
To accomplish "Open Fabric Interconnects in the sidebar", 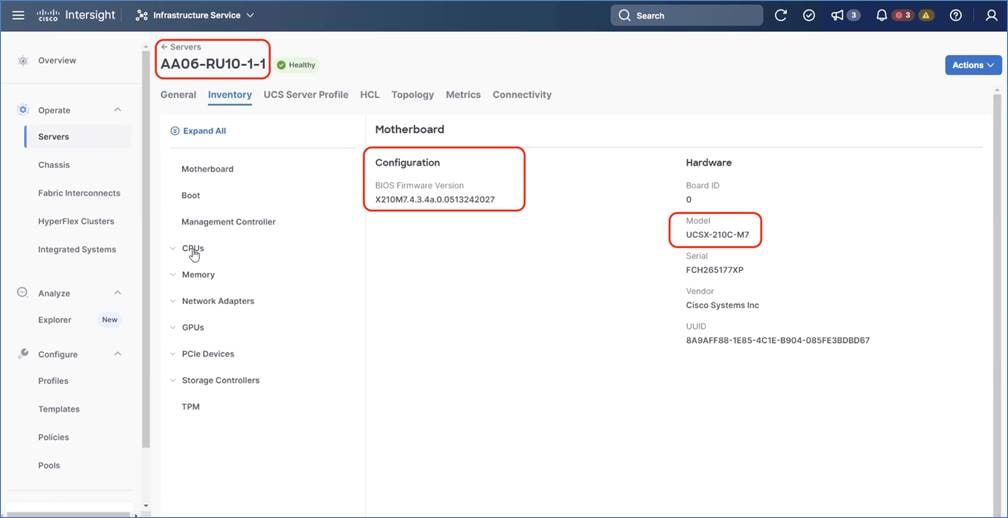I will pos(79,193).
